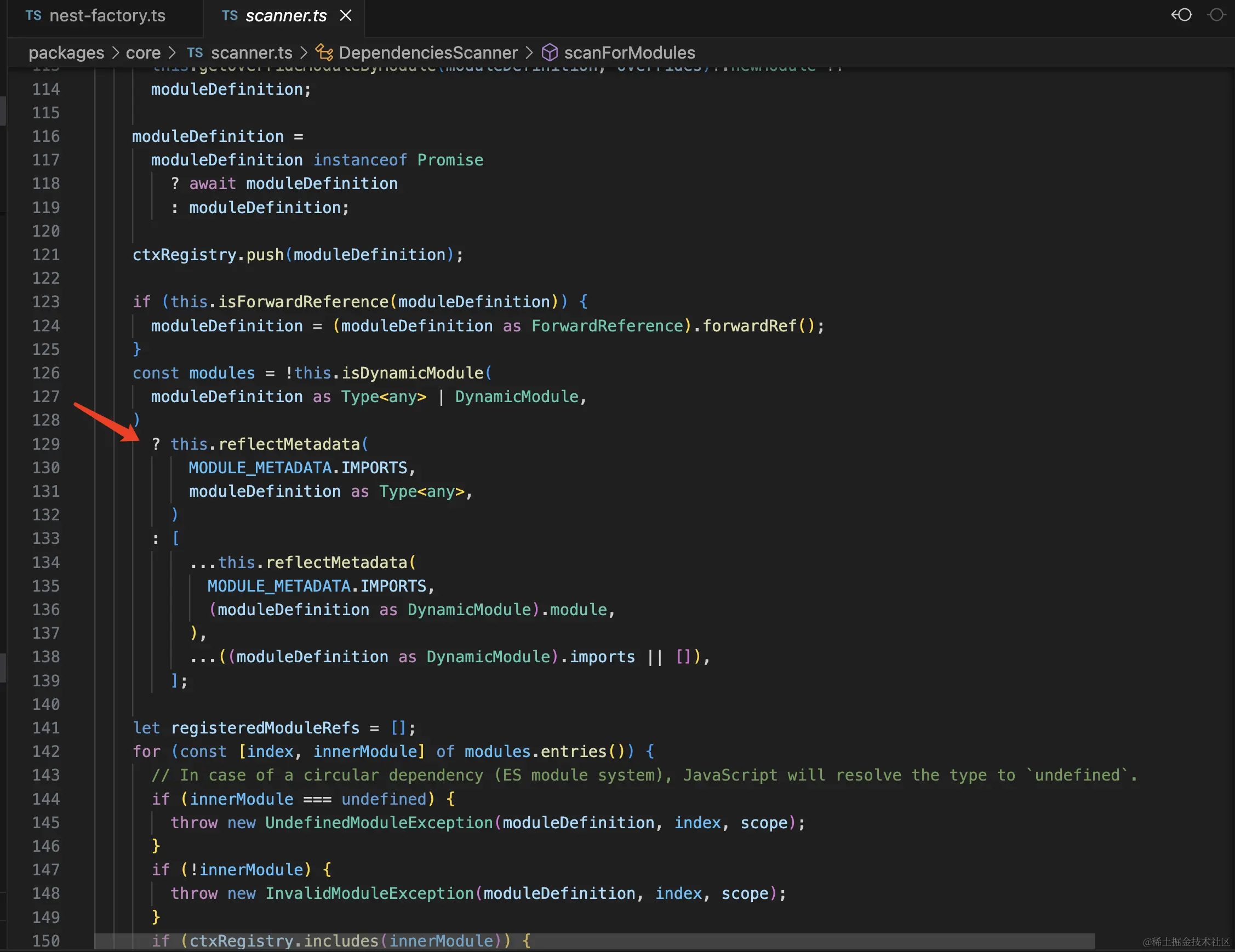
Task: Click MODULE_METADATA on line 130
Action: coord(260,468)
